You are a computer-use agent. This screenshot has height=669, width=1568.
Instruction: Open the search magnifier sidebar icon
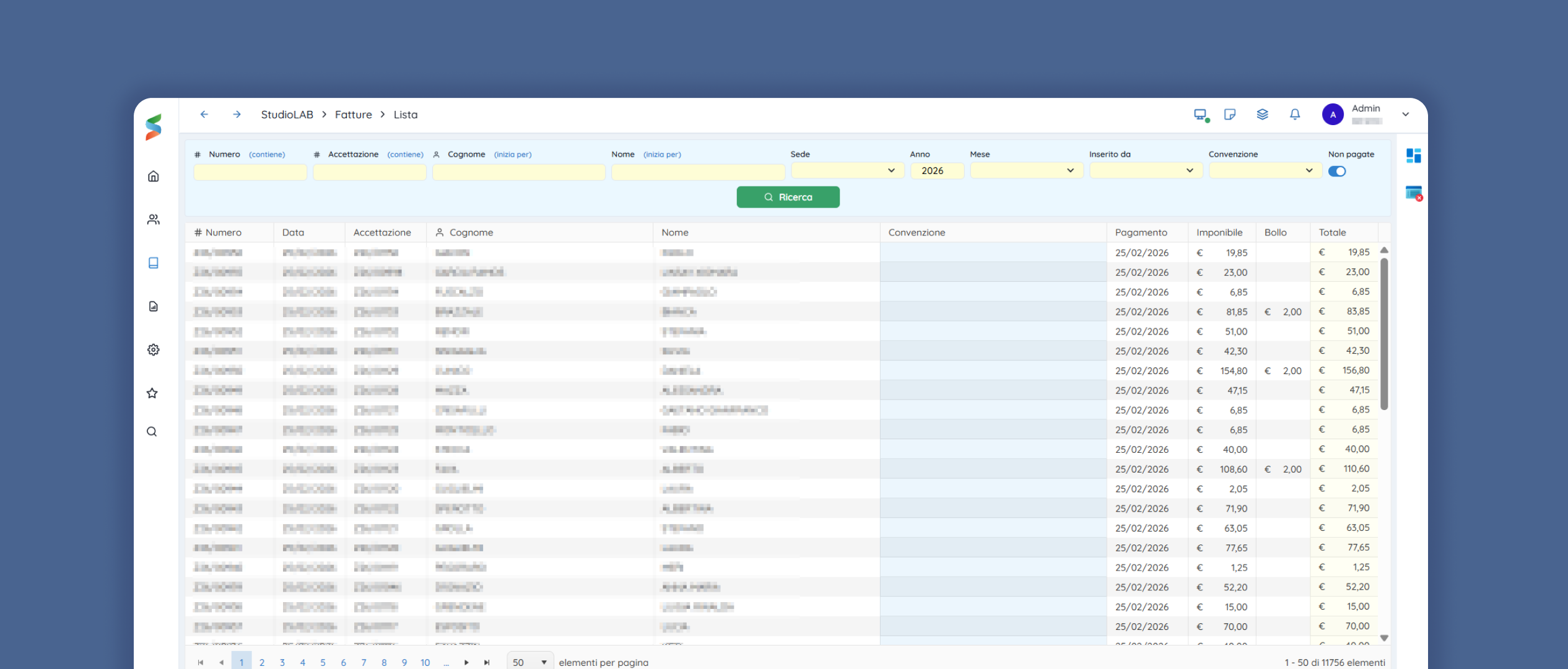(x=152, y=432)
